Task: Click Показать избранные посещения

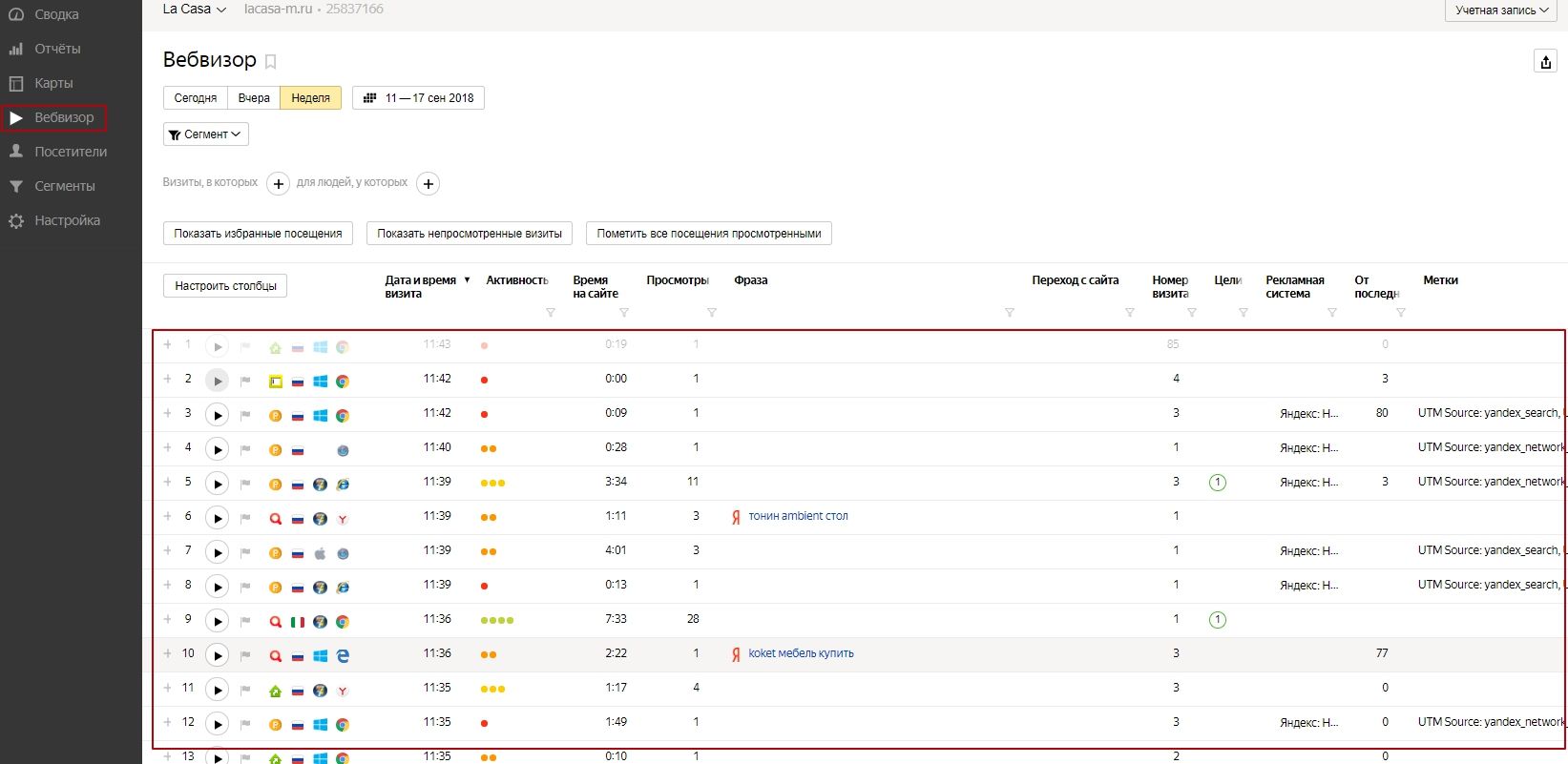Action: pos(258,234)
